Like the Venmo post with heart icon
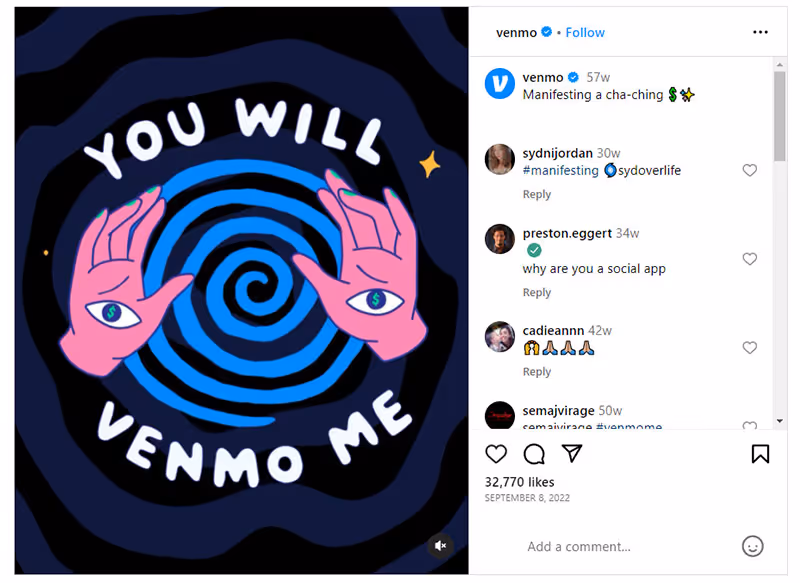Viewport: 800px width, 583px height. (495, 453)
